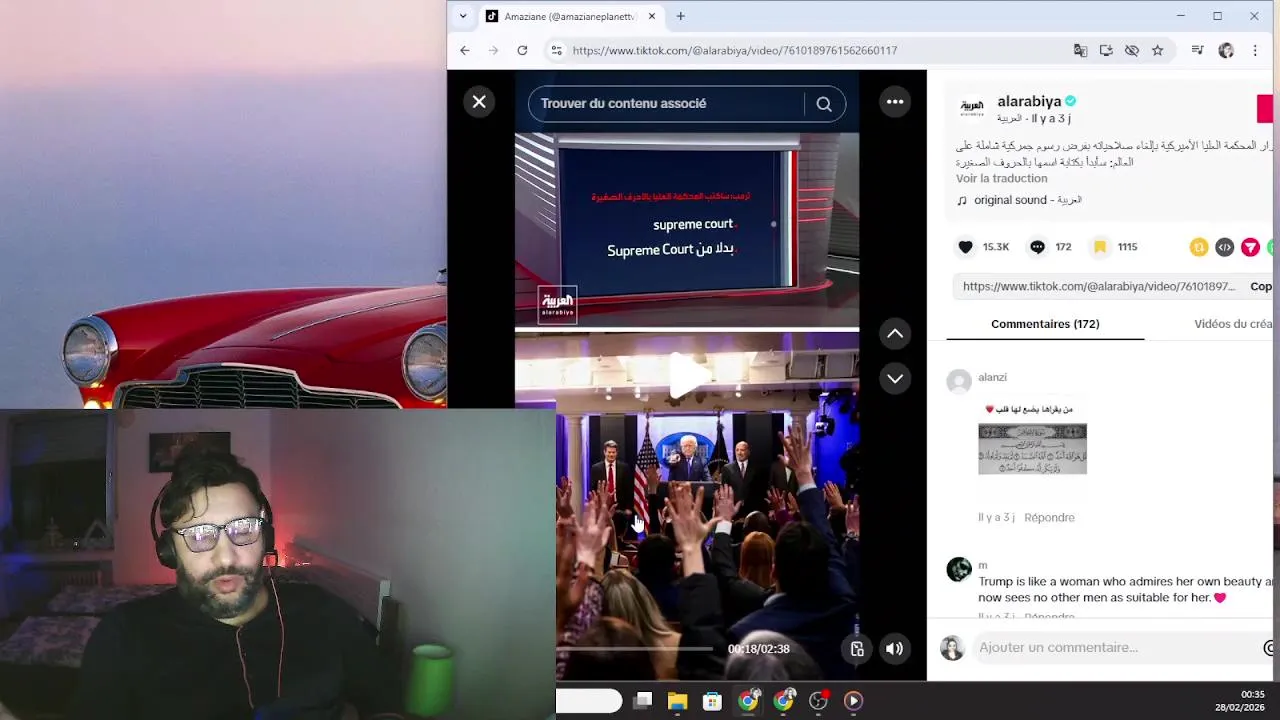Image resolution: width=1280 pixels, height=720 pixels.
Task: Open comments via speech bubble icon
Action: click(x=1037, y=247)
